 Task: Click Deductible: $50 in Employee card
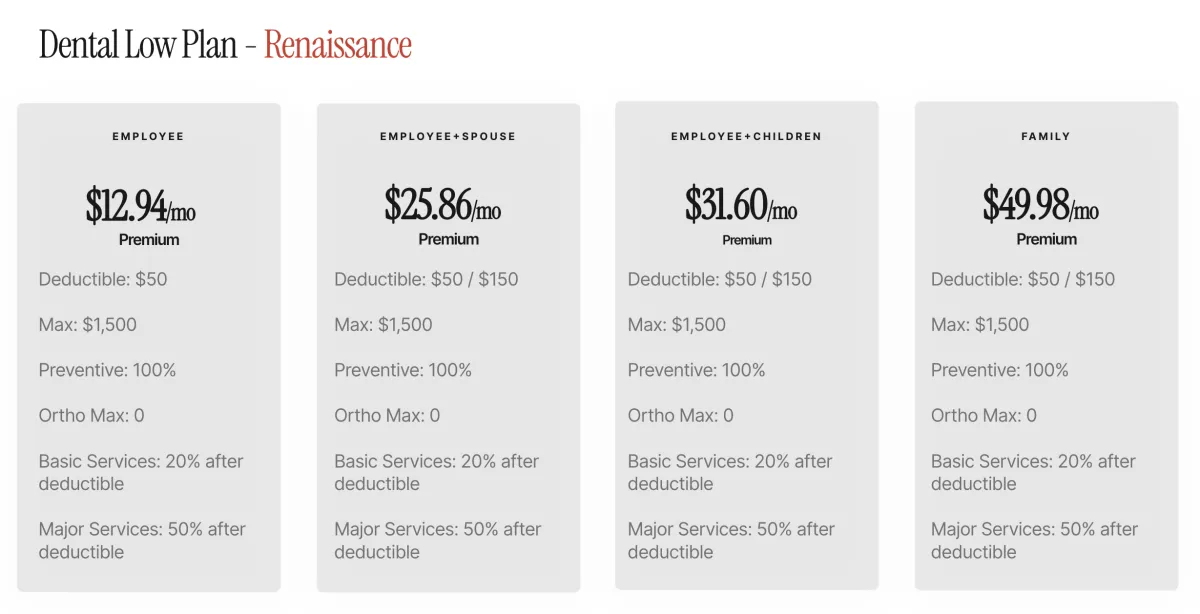[103, 279]
